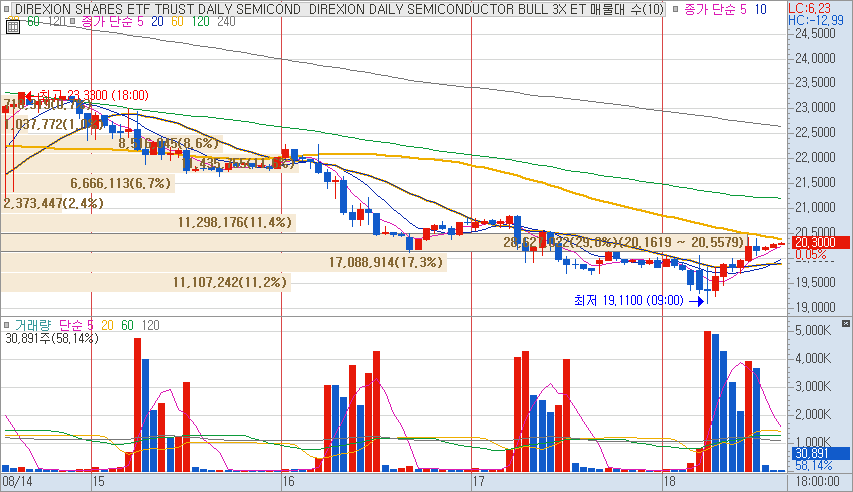Click the HC:-12.99 value
Image resolution: width=853 pixels, height=492 pixels.
pyautogui.click(x=815, y=21)
